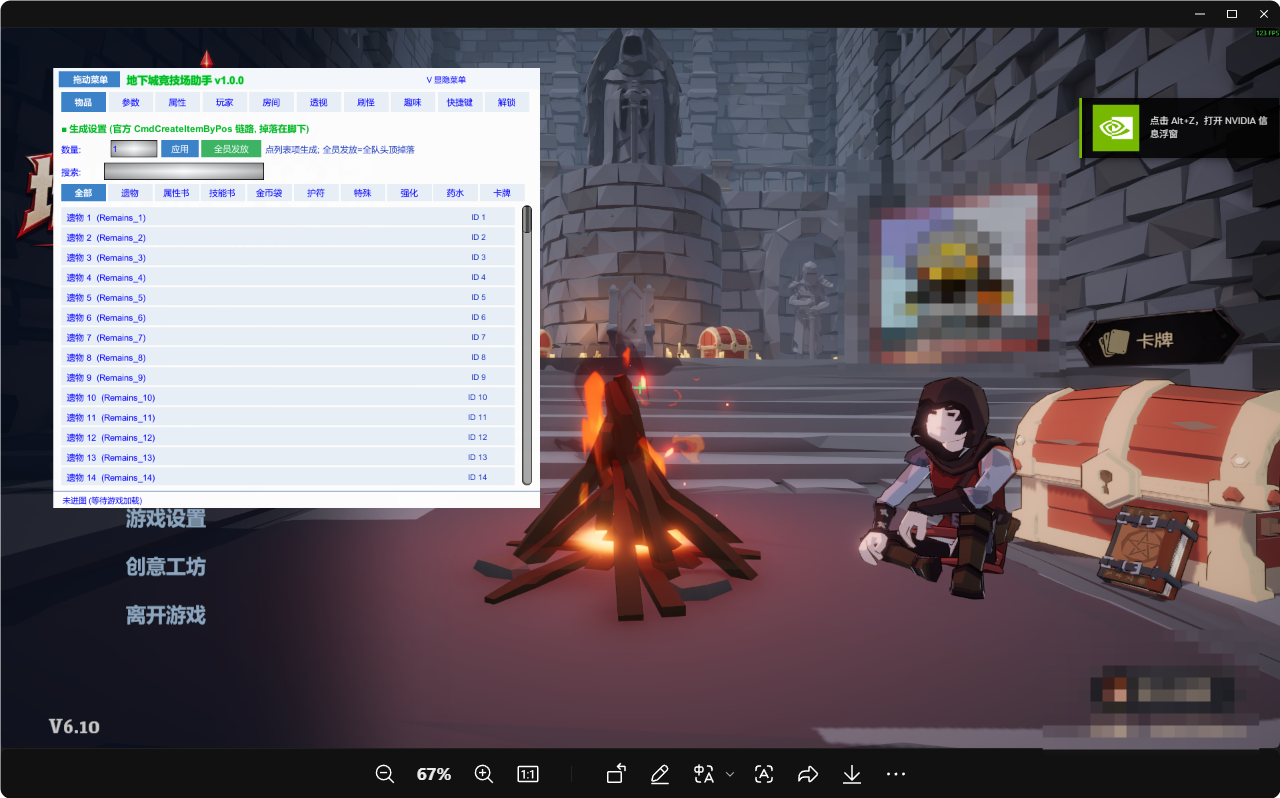Viewport: 1280px width, 798px height.
Task: Filter items by 强化
Action: point(409,193)
